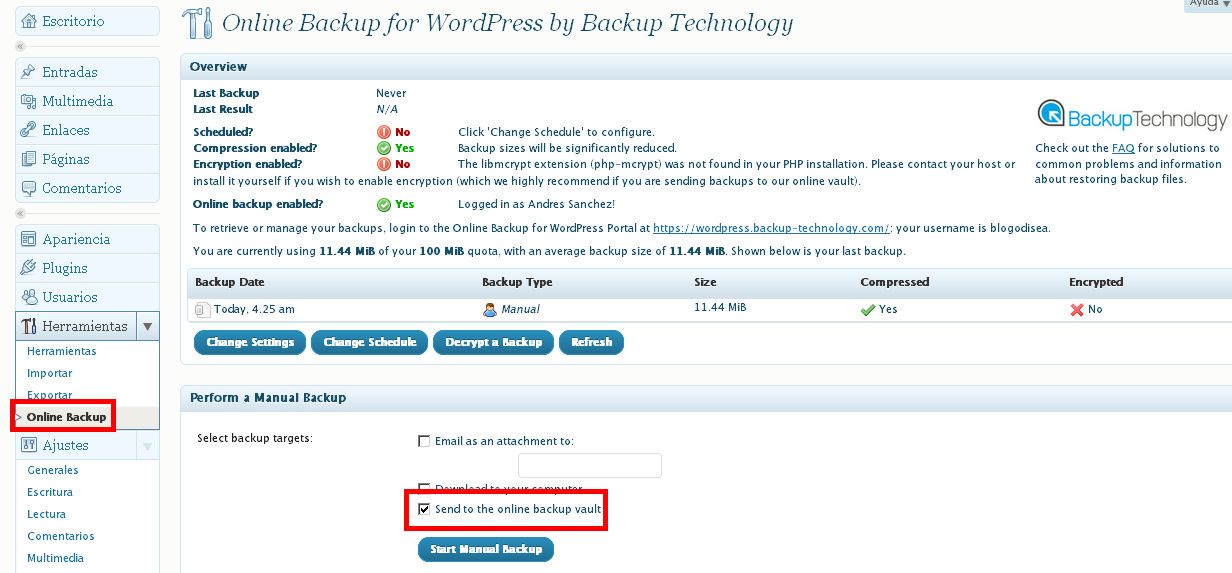Screen dimensions: 1232x573
Task: Click the Change Schedule button
Action: pos(369,342)
